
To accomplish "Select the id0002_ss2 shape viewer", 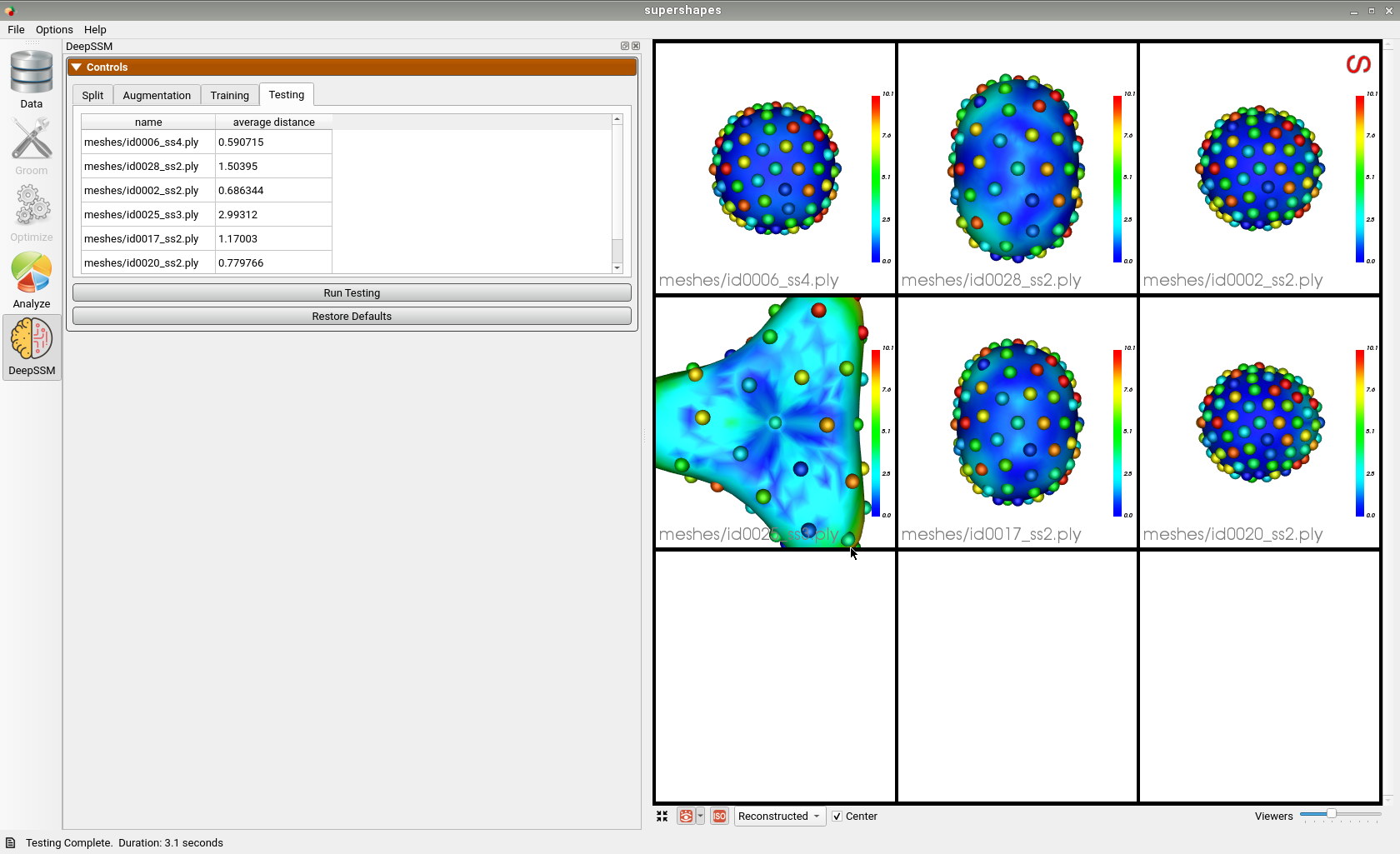I will pos(1259,167).
